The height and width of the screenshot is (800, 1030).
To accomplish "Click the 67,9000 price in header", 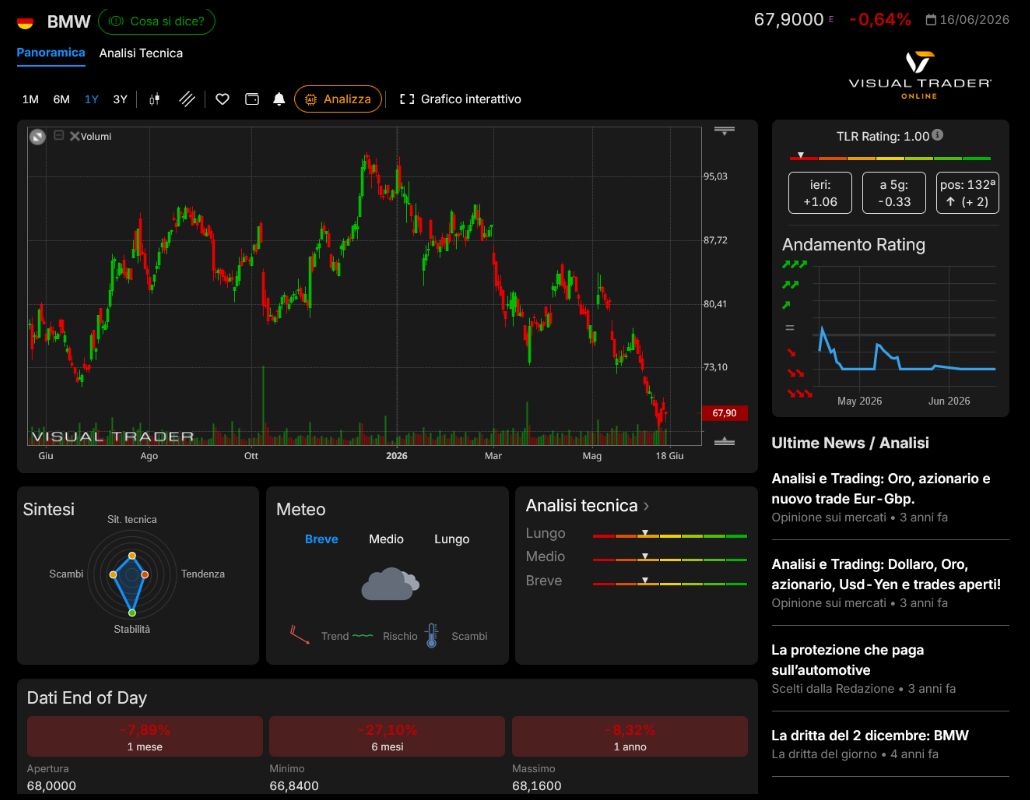I will click(788, 20).
